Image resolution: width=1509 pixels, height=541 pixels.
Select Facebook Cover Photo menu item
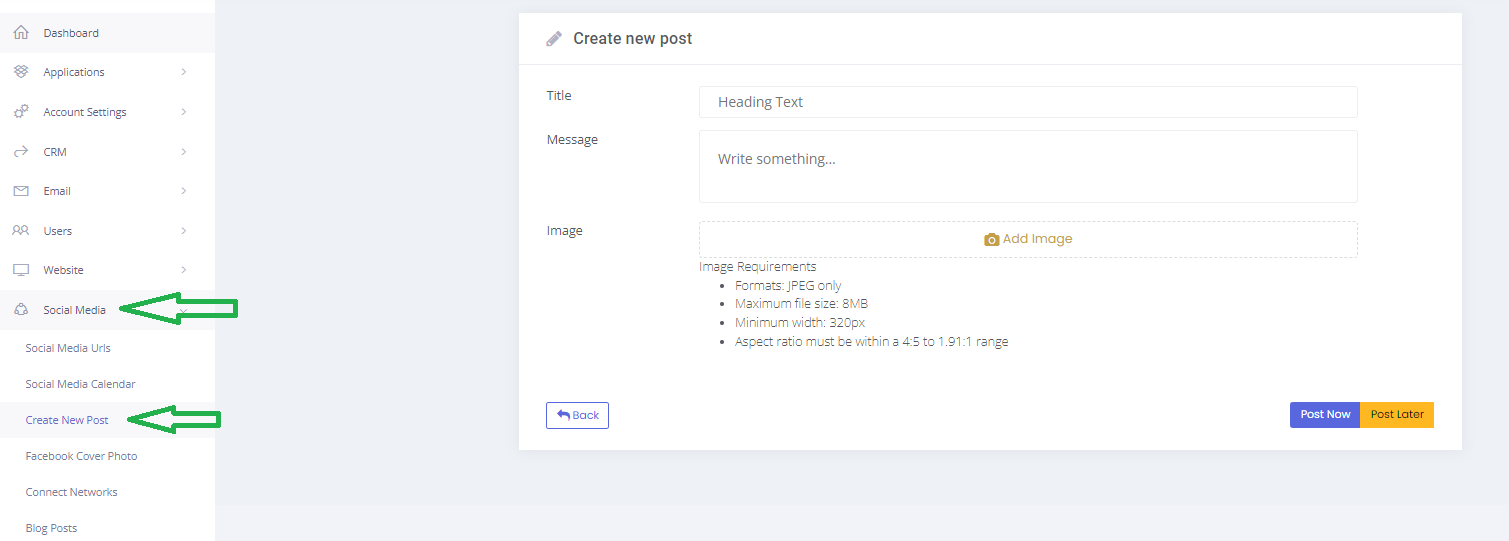(x=81, y=456)
